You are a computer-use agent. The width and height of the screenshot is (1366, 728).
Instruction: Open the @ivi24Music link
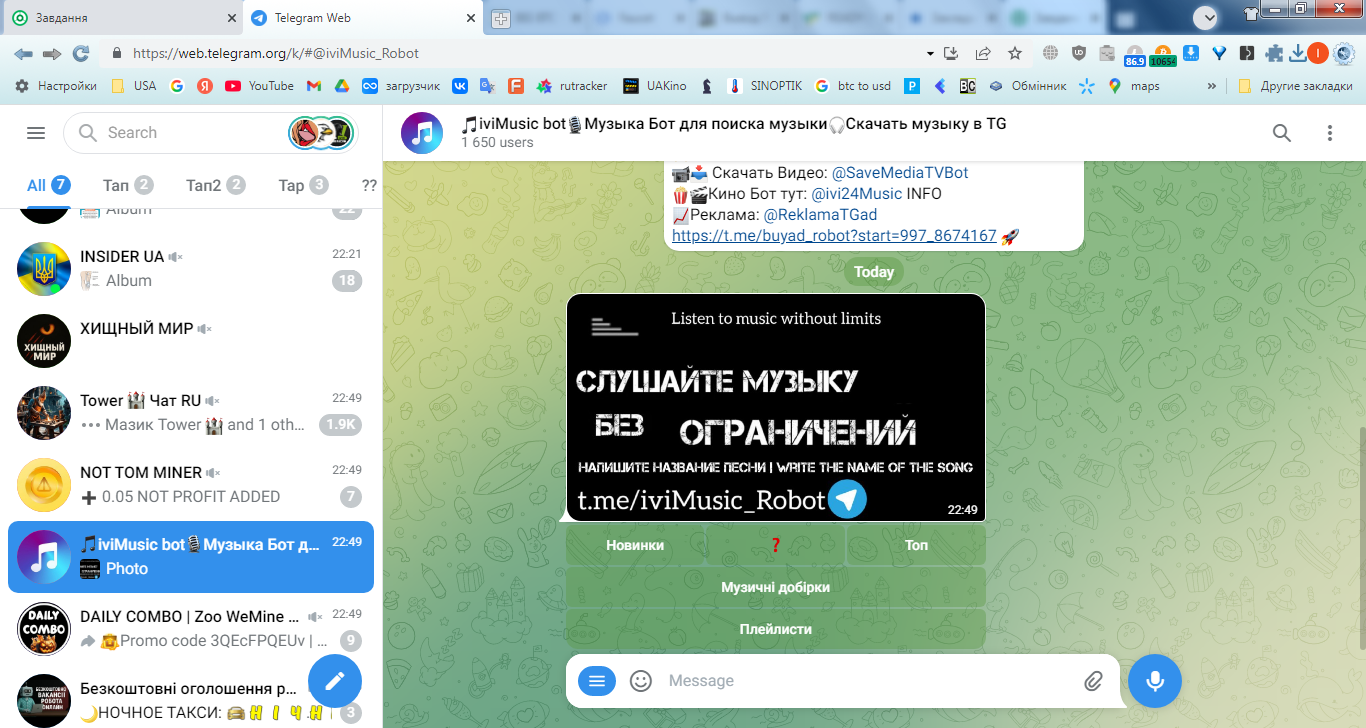[857, 193]
